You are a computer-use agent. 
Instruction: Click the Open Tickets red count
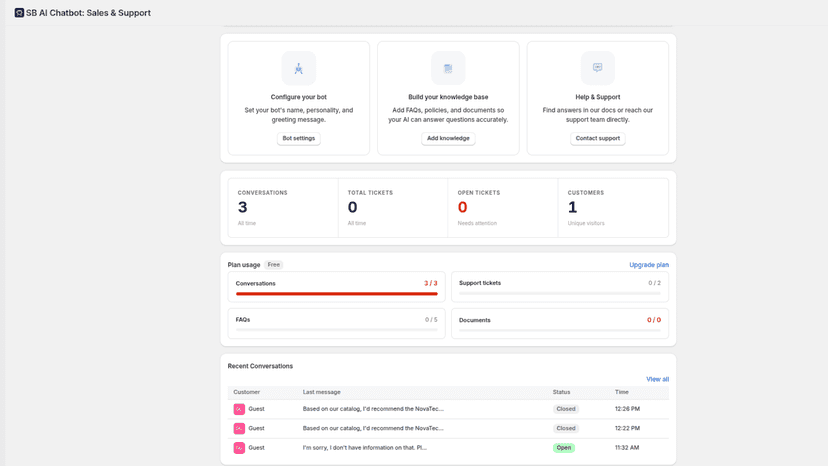tap(463, 207)
